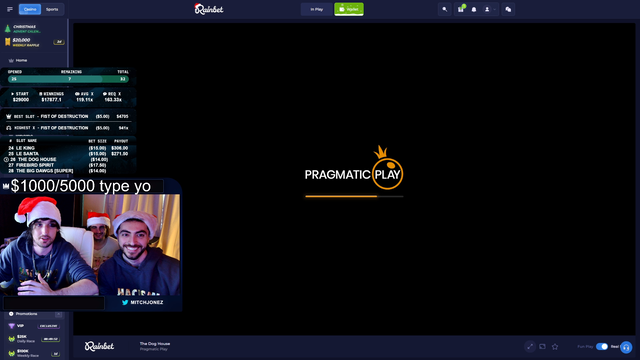Click the Daily Race countdown timer
The height and width of the screenshot is (360, 640).
pos(51,339)
